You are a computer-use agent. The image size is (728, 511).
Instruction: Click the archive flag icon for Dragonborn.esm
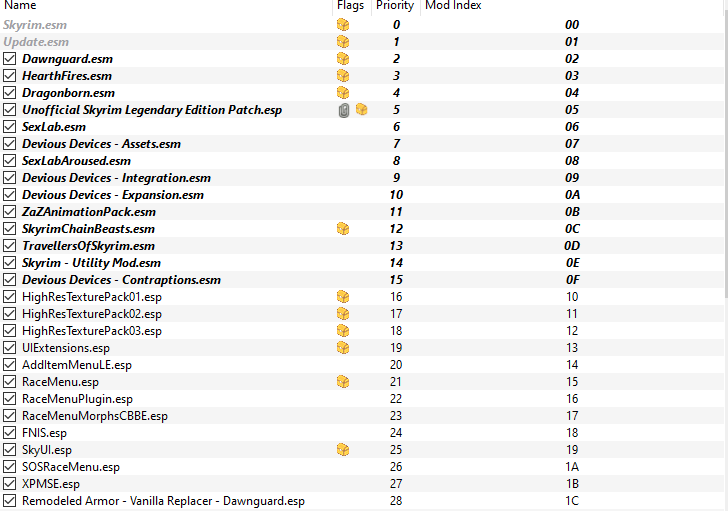point(343,93)
